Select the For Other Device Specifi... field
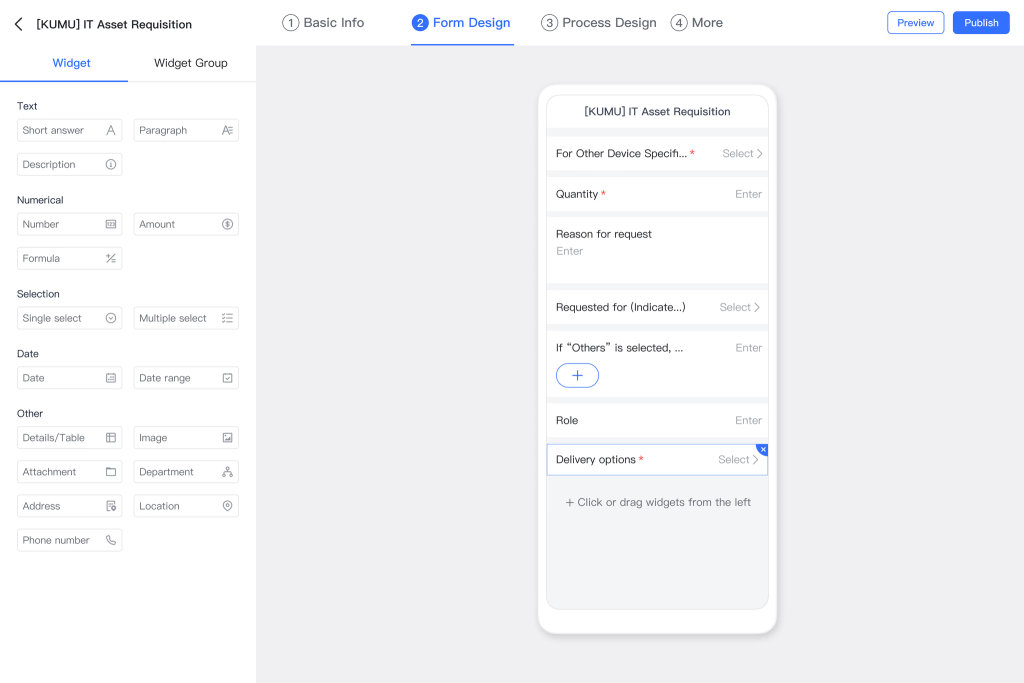 pyautogui.click(x=657, y=153)
